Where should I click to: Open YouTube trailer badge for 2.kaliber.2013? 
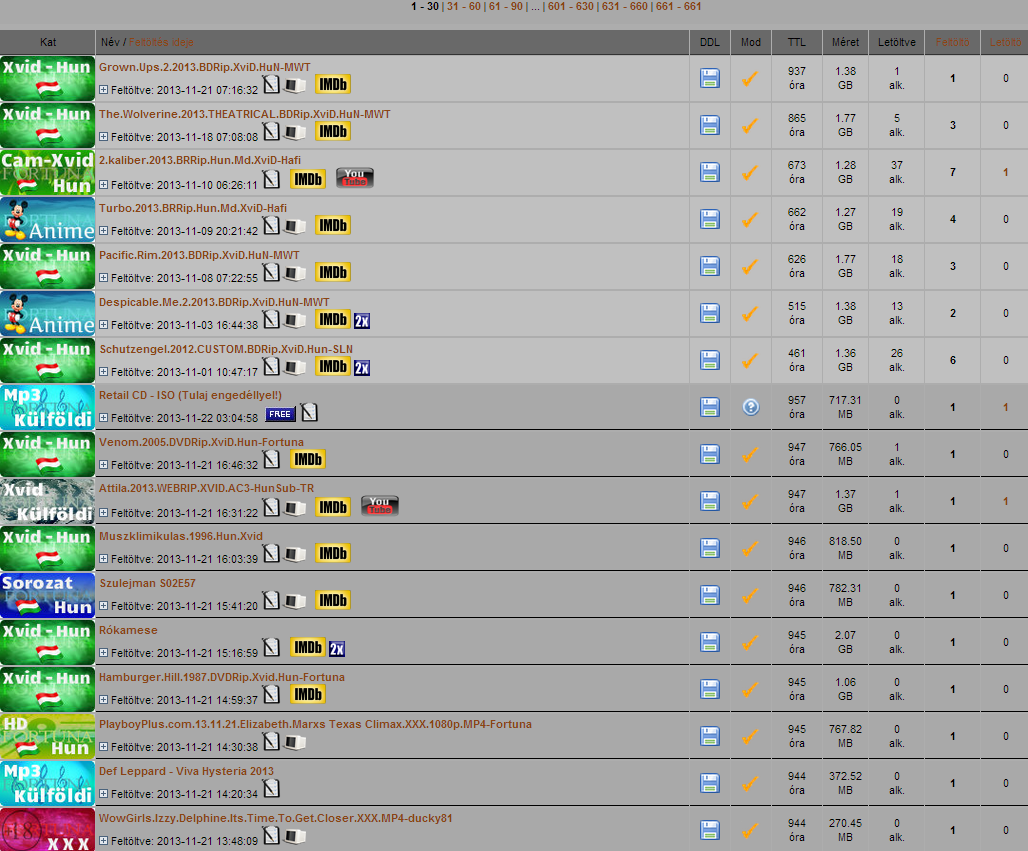pyautogui.click(x=355, y=178)
